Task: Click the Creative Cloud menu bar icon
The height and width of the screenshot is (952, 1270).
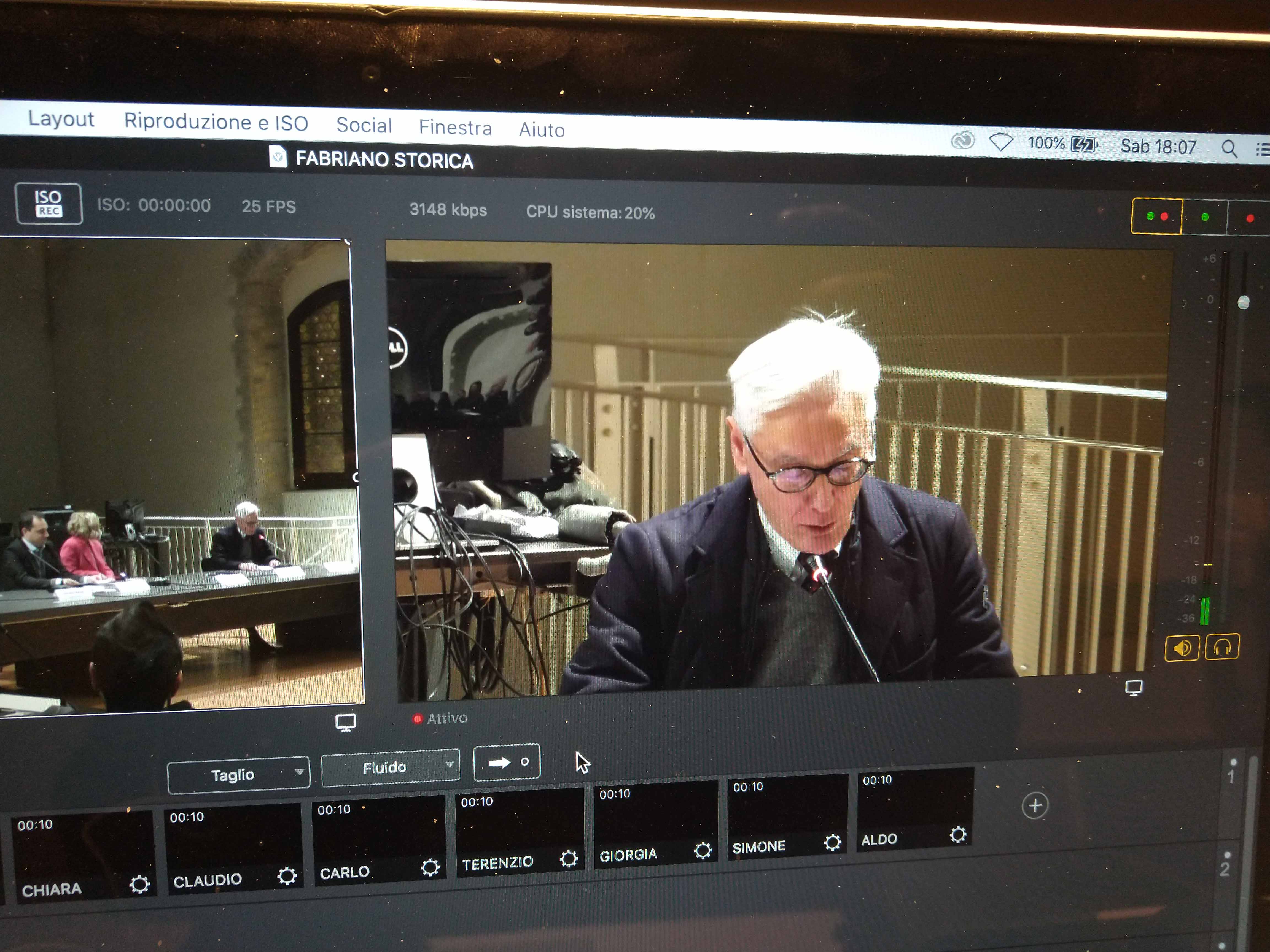Action: click(963, 140)
